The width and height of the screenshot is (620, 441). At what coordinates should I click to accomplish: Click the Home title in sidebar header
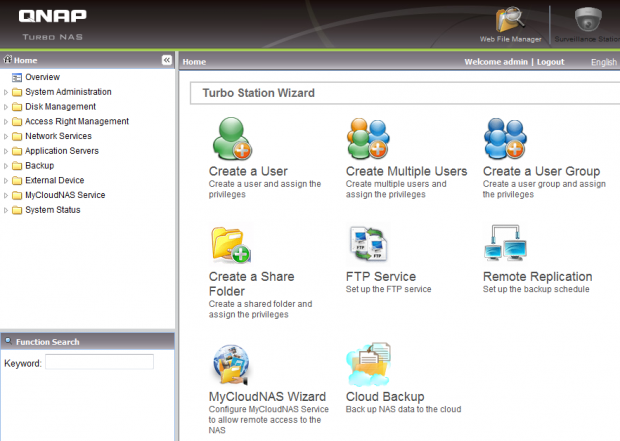25,61
